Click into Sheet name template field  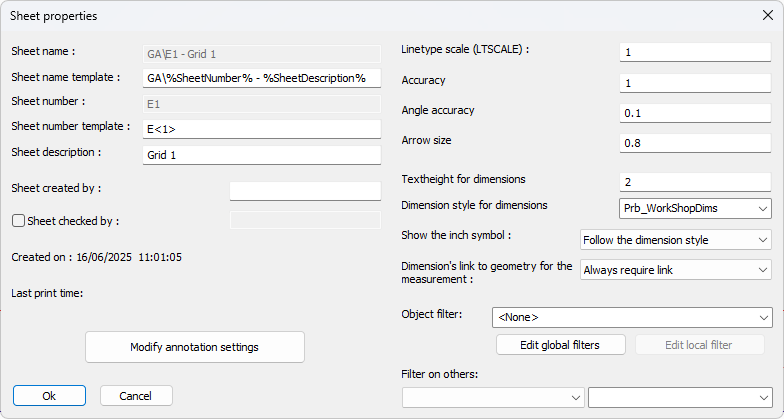(262, 77)
